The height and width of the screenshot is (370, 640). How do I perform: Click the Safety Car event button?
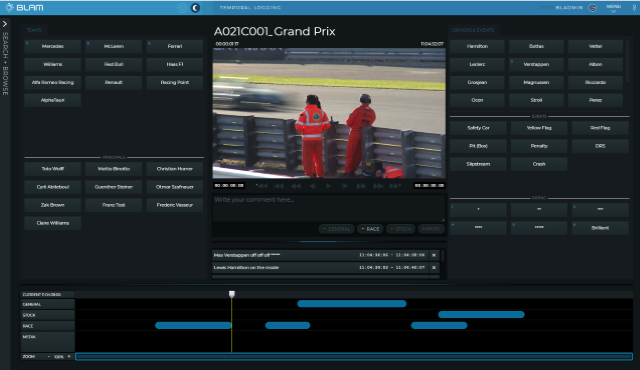[x=478, y=128]
